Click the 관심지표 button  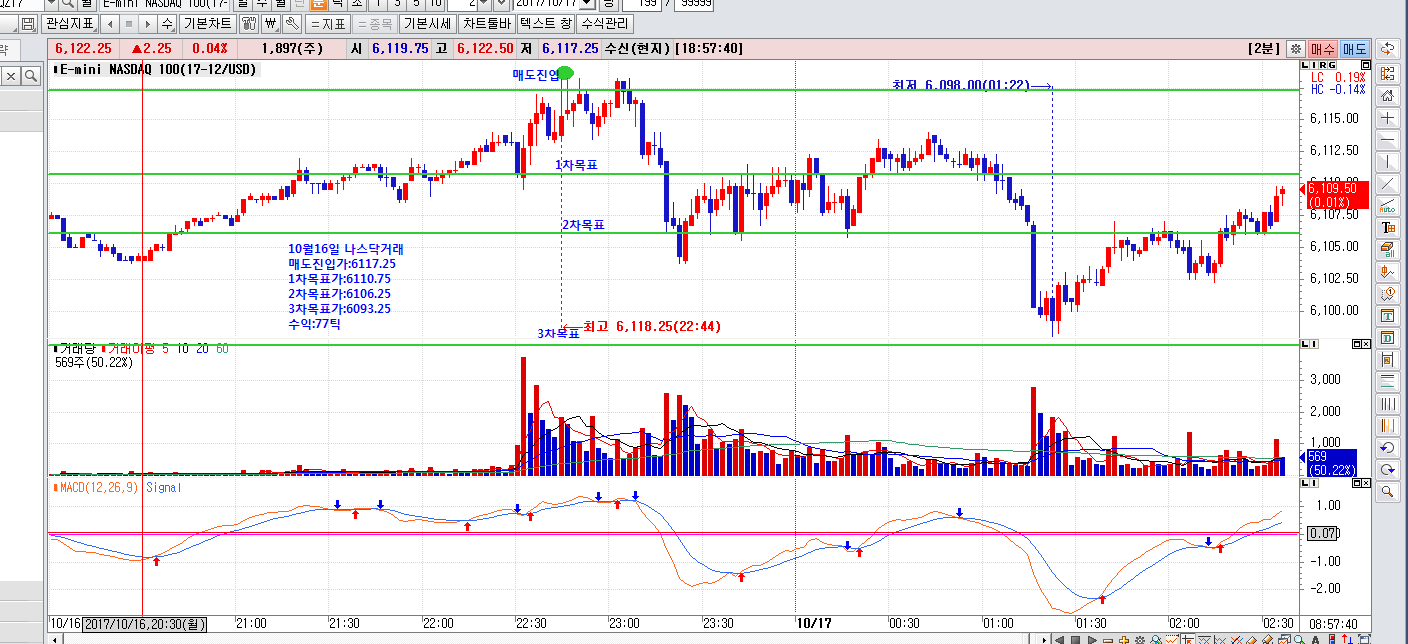click(70, 23)
